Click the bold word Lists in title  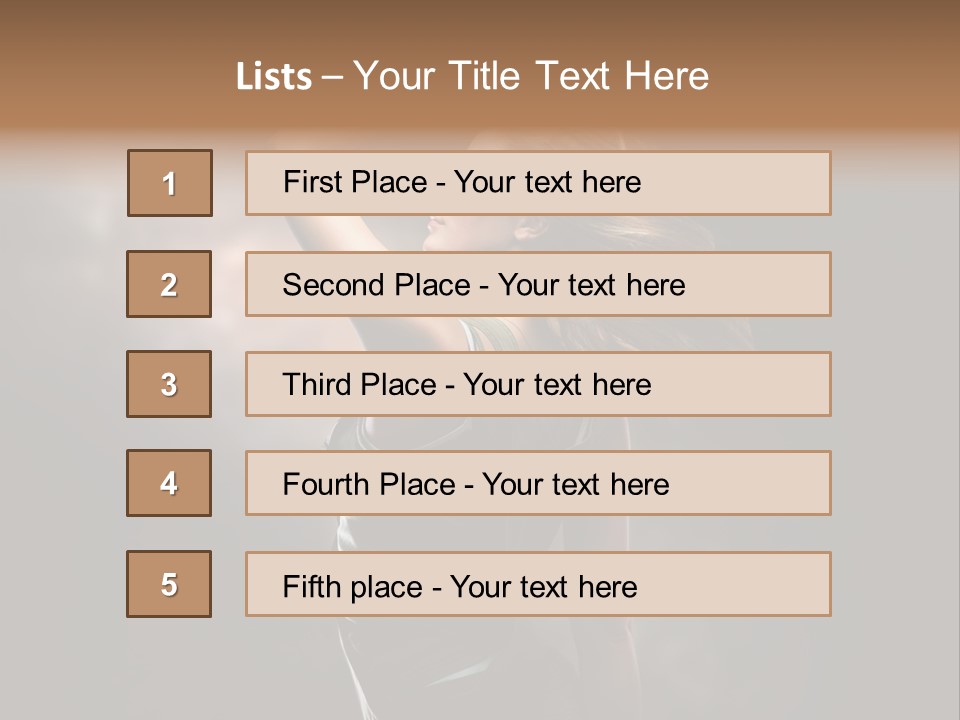273,77
